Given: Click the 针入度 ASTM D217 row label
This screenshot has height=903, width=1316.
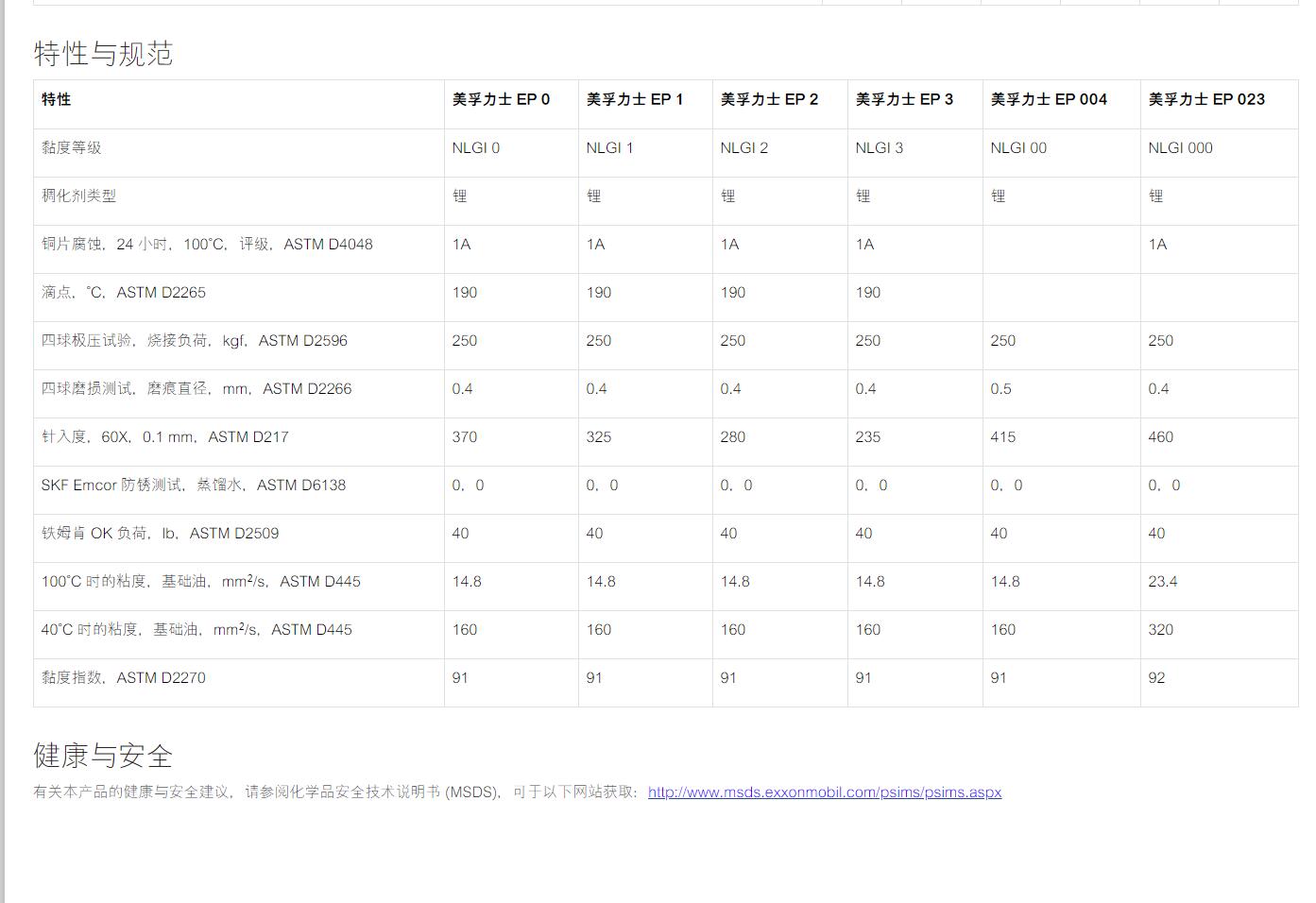Looking at the screenshot, I should click(x=164, y=436).
